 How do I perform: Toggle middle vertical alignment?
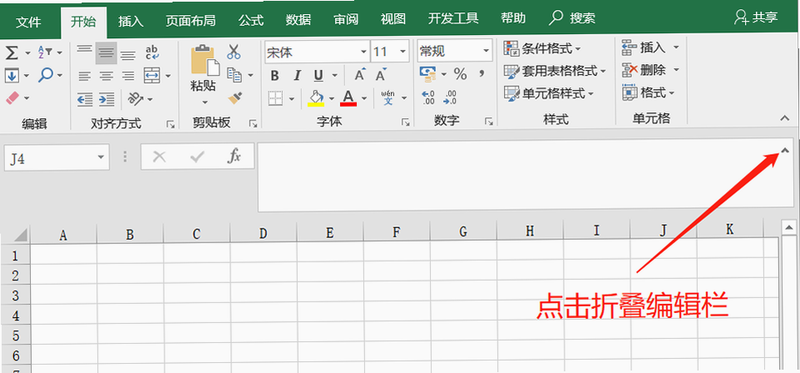106,53
